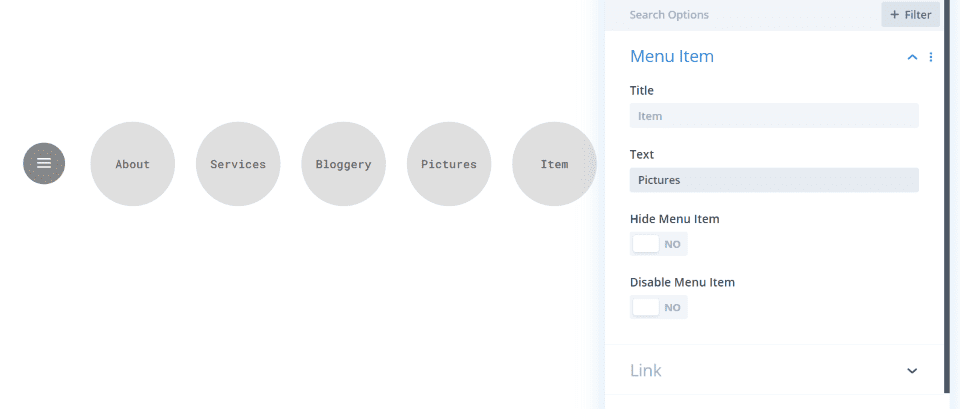Click the Link section title text
Image resolution: width=960 pixels, height=409 pixels.
point(645,370)
